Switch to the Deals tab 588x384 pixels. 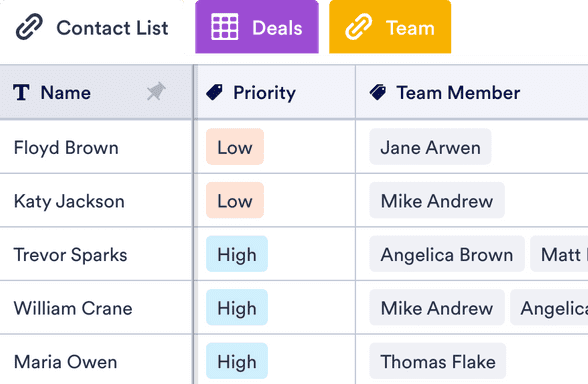pyautogui.click(x=257, y=27)
